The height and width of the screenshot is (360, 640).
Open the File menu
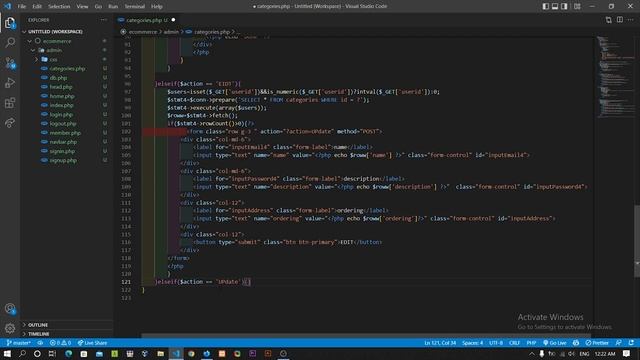(x=22, y=6)
